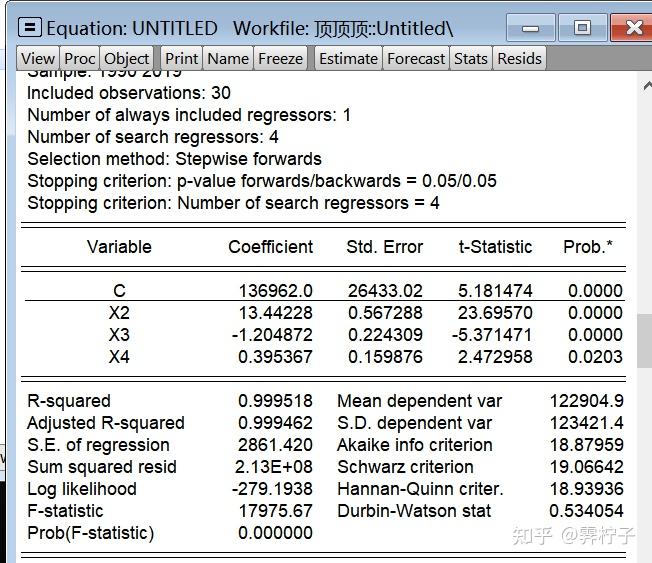Image resolution: width=652 pixels, height=563 pixels.
Task: Click the Name toolbar button
Action: (228, 58)
